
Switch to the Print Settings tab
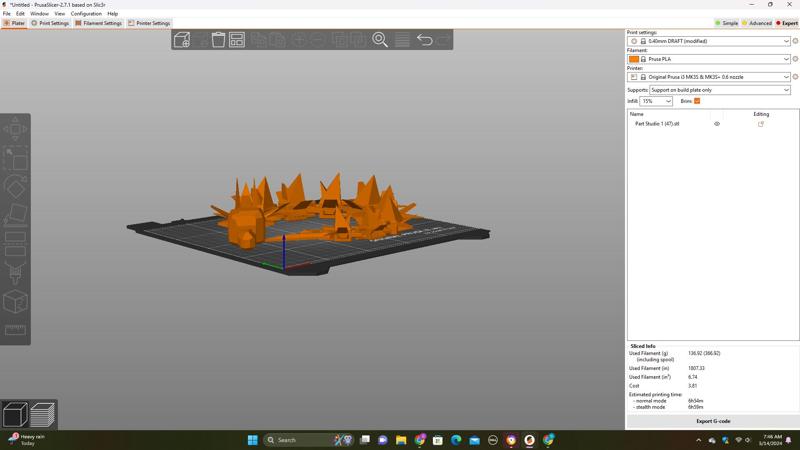pyautogui.click(x=50, y=23)
